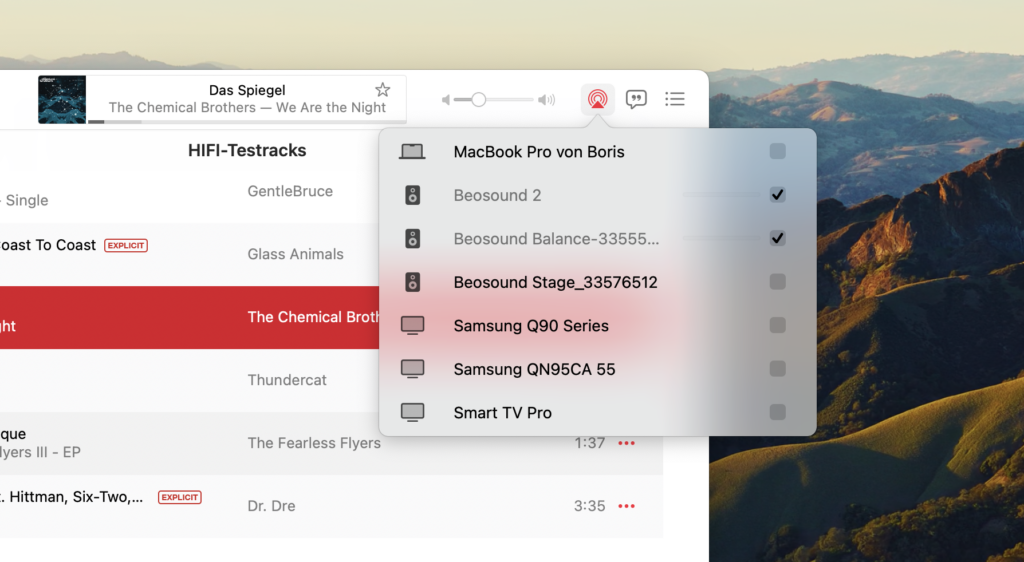Click the Samsung Q90 Series TV icon
Viewport: 1024px width, 562px height.
[413, 326]
